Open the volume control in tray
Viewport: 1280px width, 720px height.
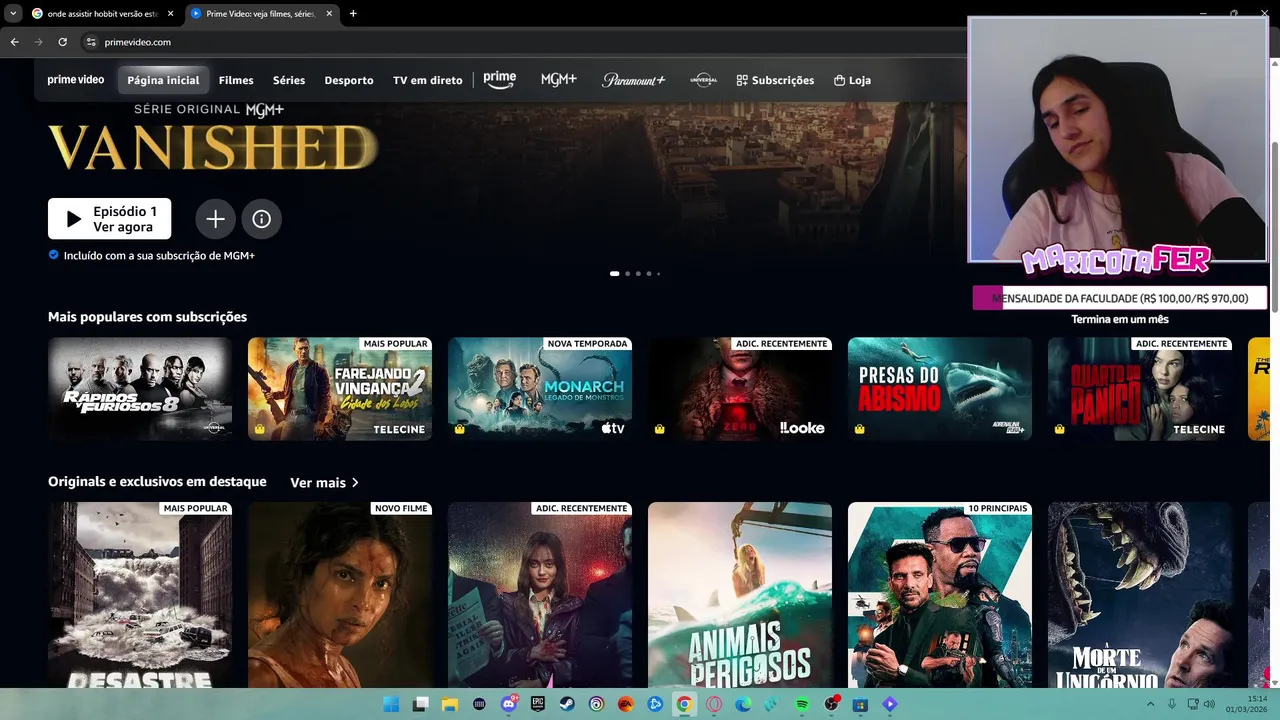point(1209,704)
